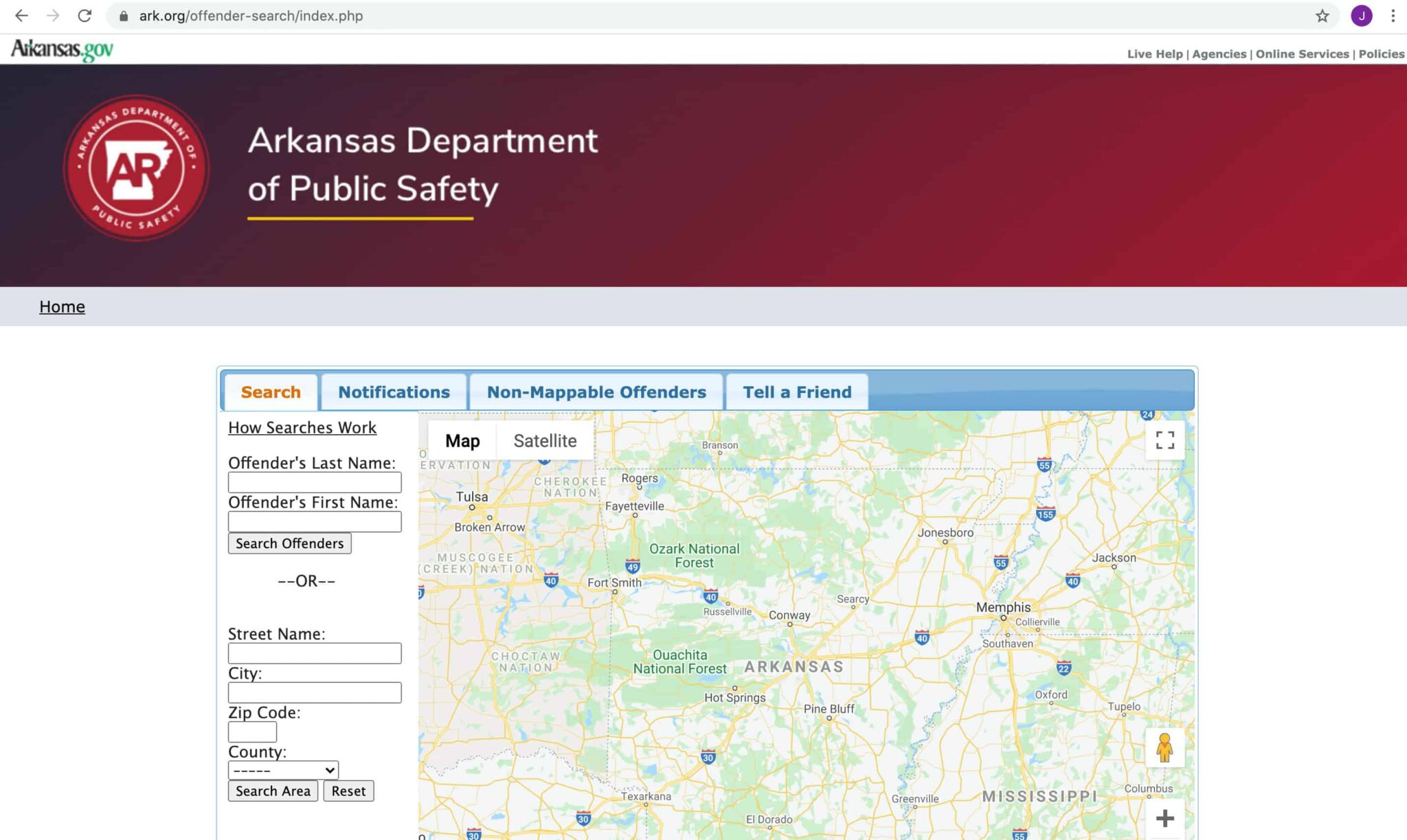This screenshot has width=1407, height=840.
Task: Click the Arkansas.gov logo
Action: click(x=62, y=49)
